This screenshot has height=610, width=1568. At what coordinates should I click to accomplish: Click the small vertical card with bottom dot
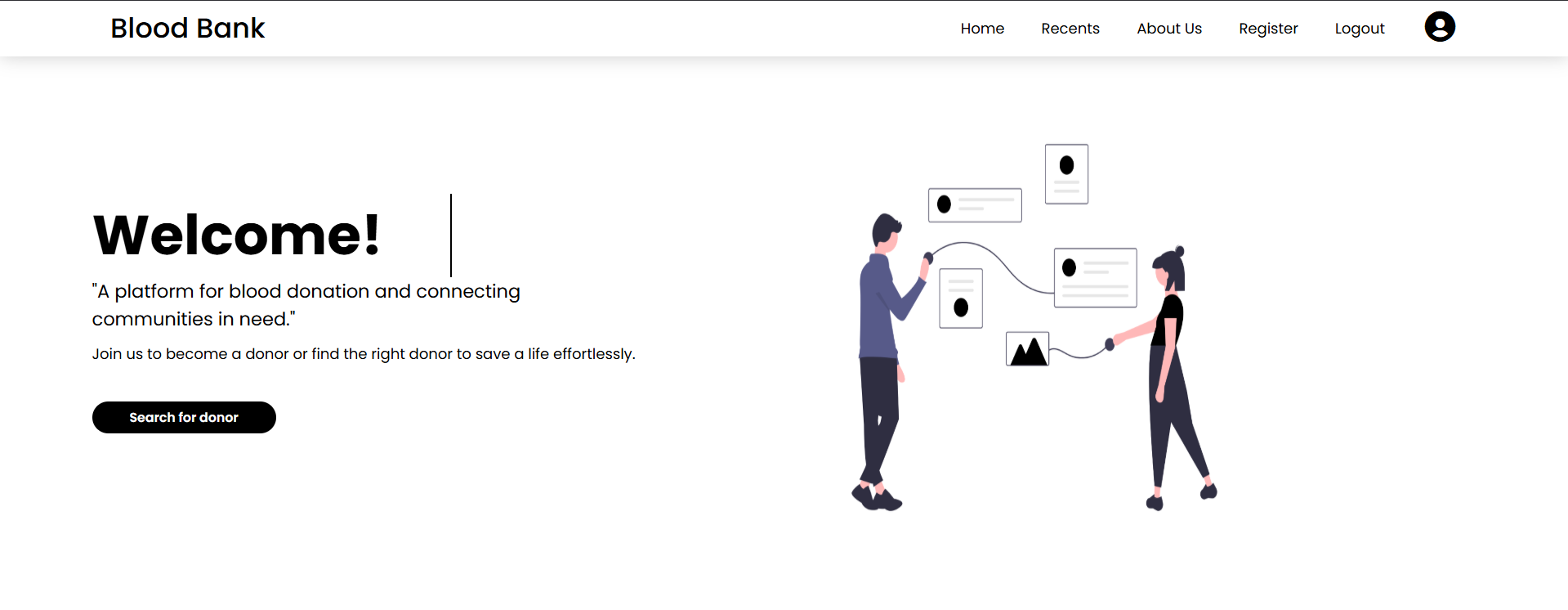[x=961, y=298]
